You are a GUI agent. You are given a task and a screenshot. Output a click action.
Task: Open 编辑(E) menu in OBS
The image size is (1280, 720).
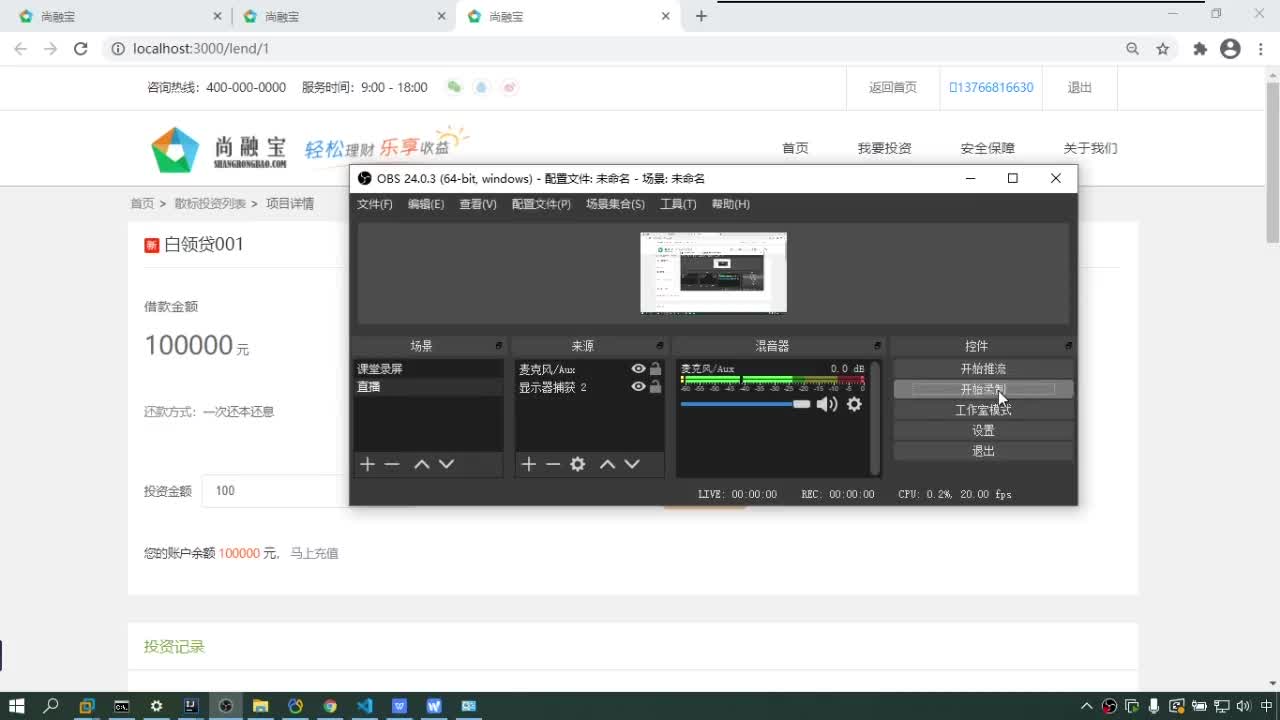(x=426, y=204)
